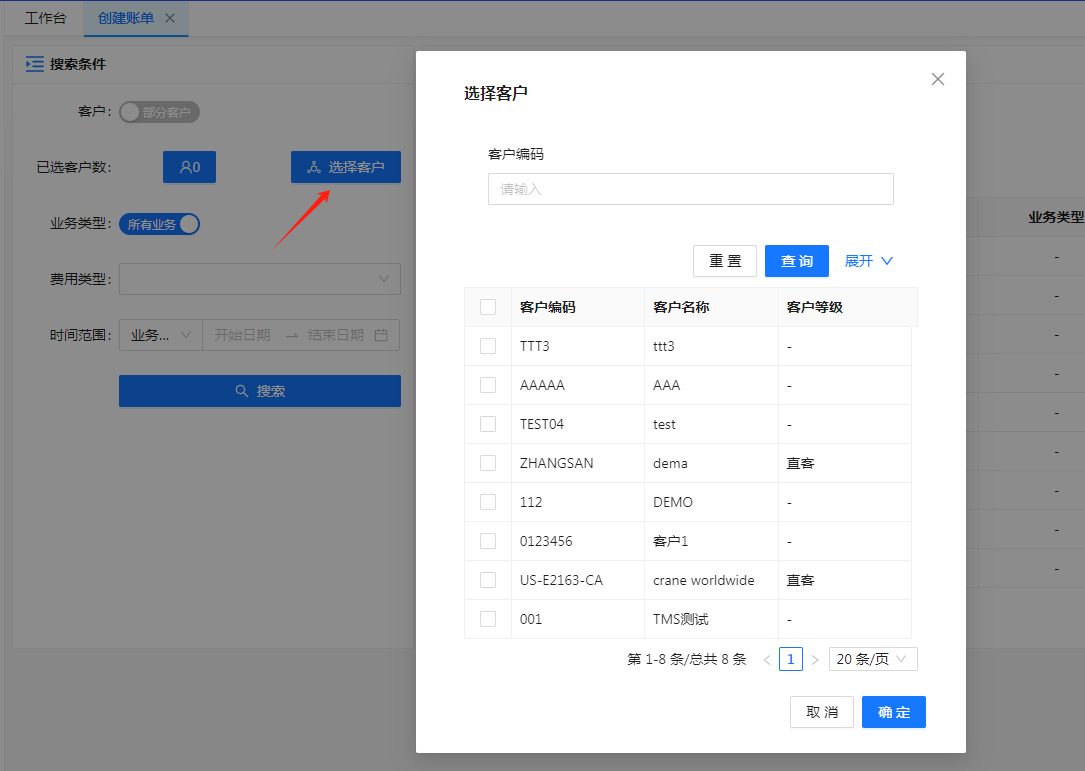The width and height of the screenshot is (1085, 771).
Task: Open the 费用类型 dropdown
Action: coord(259,279)
